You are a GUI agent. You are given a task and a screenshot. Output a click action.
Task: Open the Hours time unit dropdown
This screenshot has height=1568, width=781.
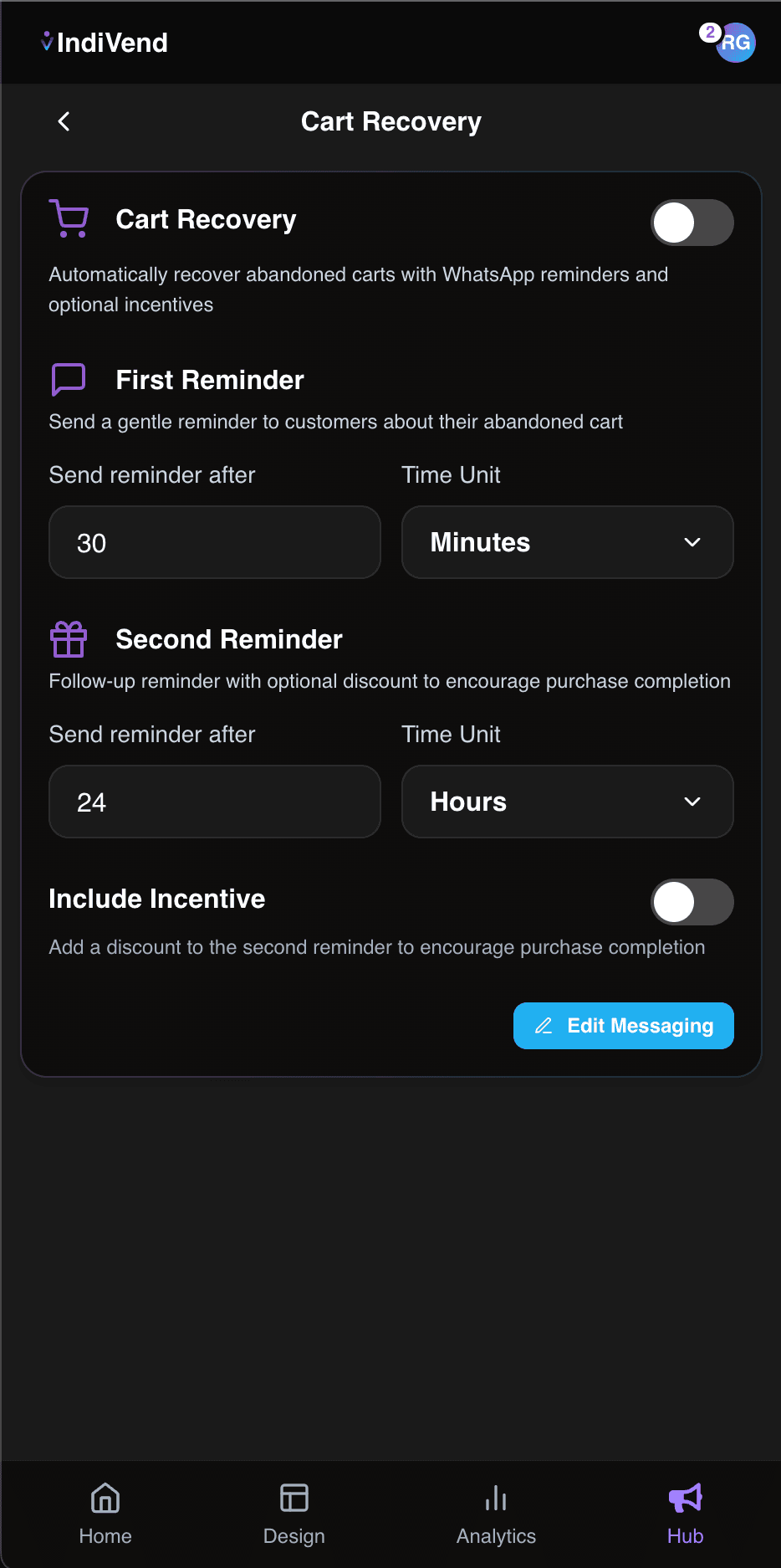click(x=567, y=802)
